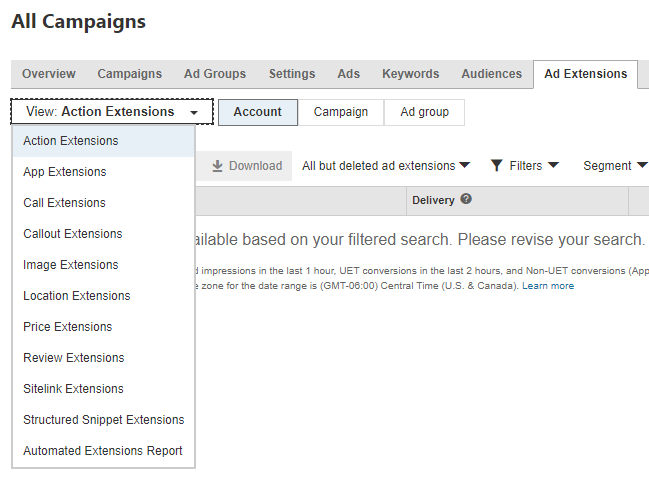
Task: Choose Sitelink Extensions from the view list
Action: click(103, 389)
